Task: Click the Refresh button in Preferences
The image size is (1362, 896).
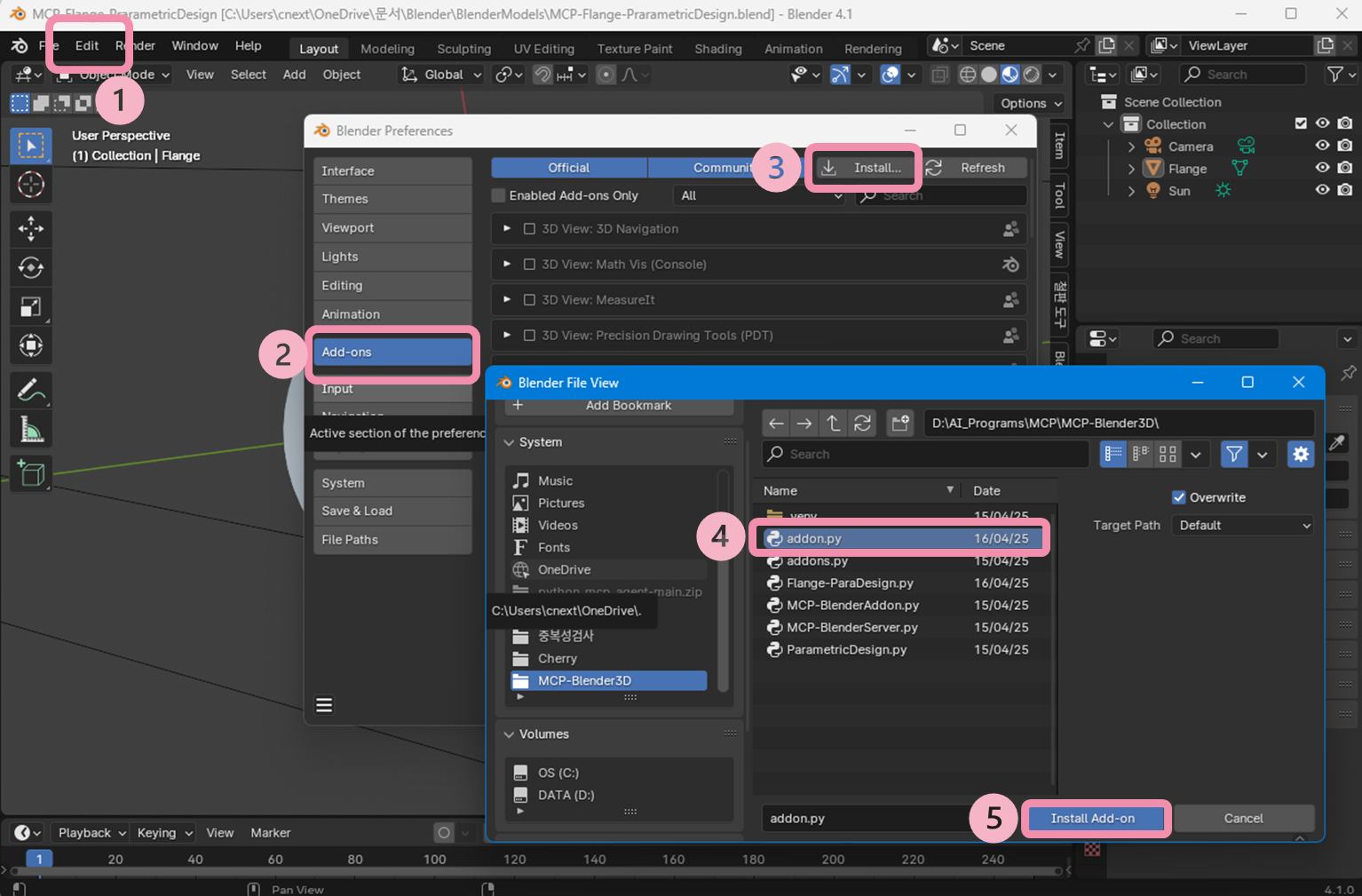Action: coord(973,168)
